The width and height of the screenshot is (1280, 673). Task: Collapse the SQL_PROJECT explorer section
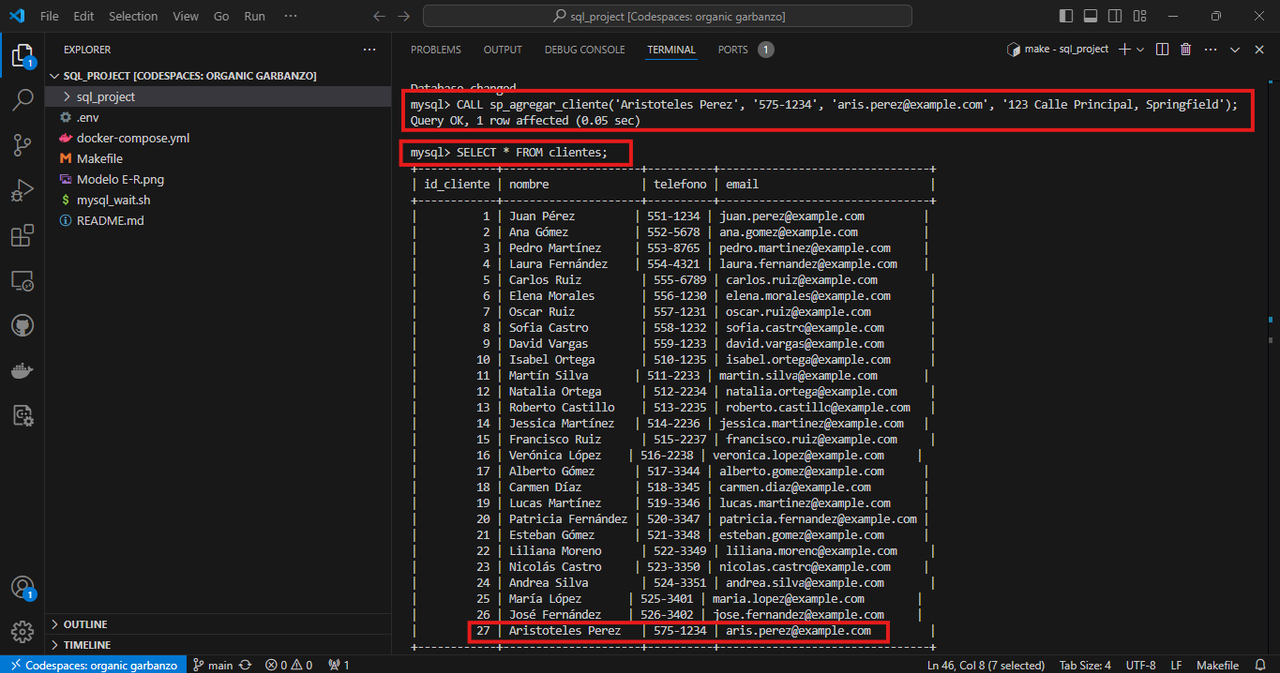(x=220, y=76)
